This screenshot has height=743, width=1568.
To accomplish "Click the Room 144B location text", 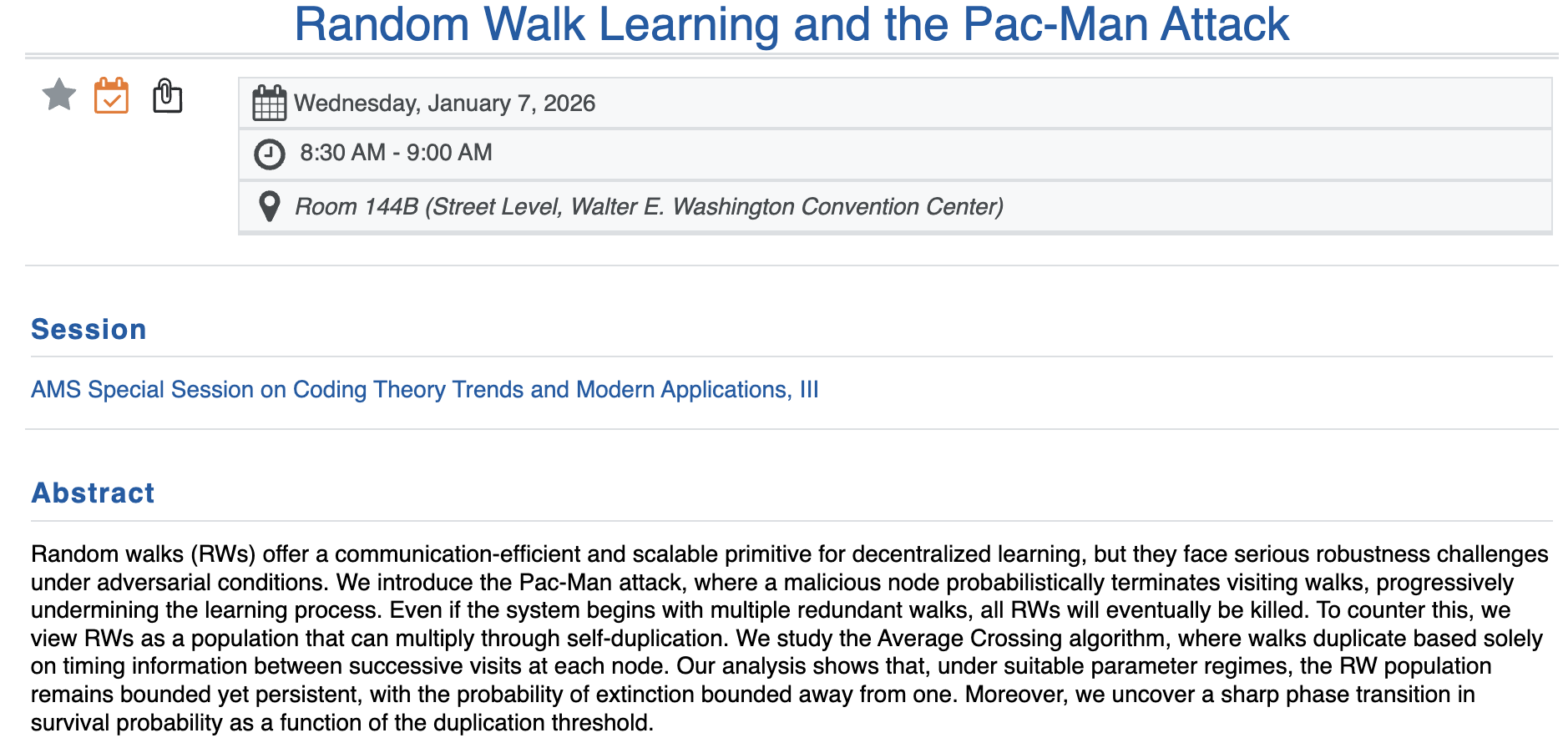I will point(357,207).
